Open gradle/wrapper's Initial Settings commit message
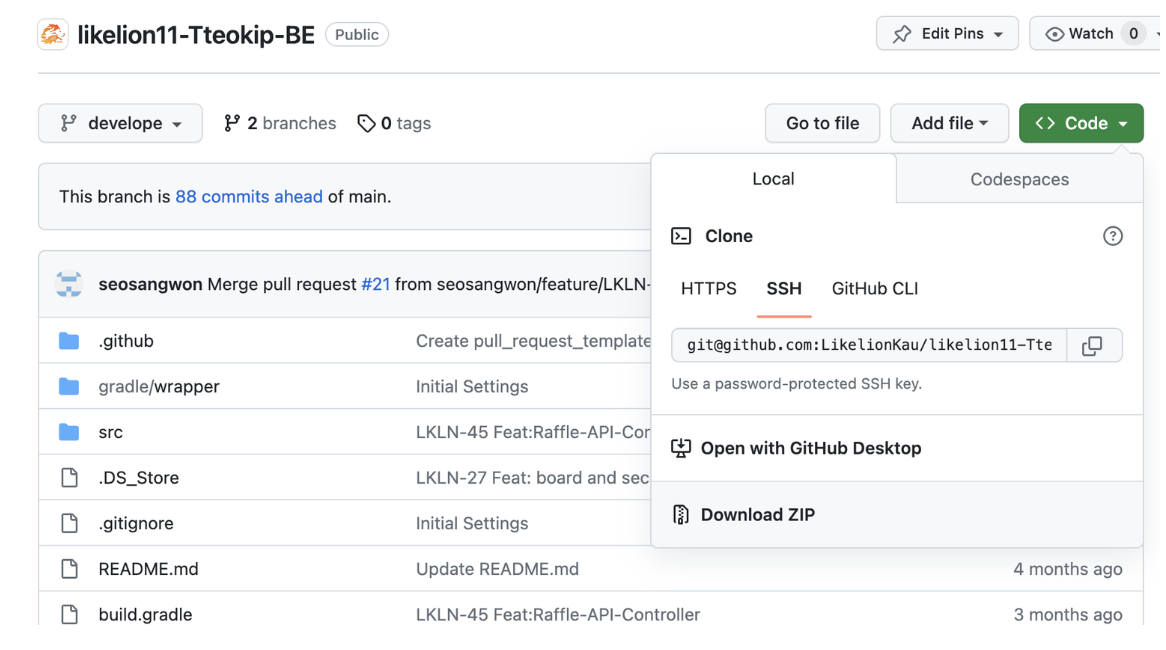 click(471, 387)
